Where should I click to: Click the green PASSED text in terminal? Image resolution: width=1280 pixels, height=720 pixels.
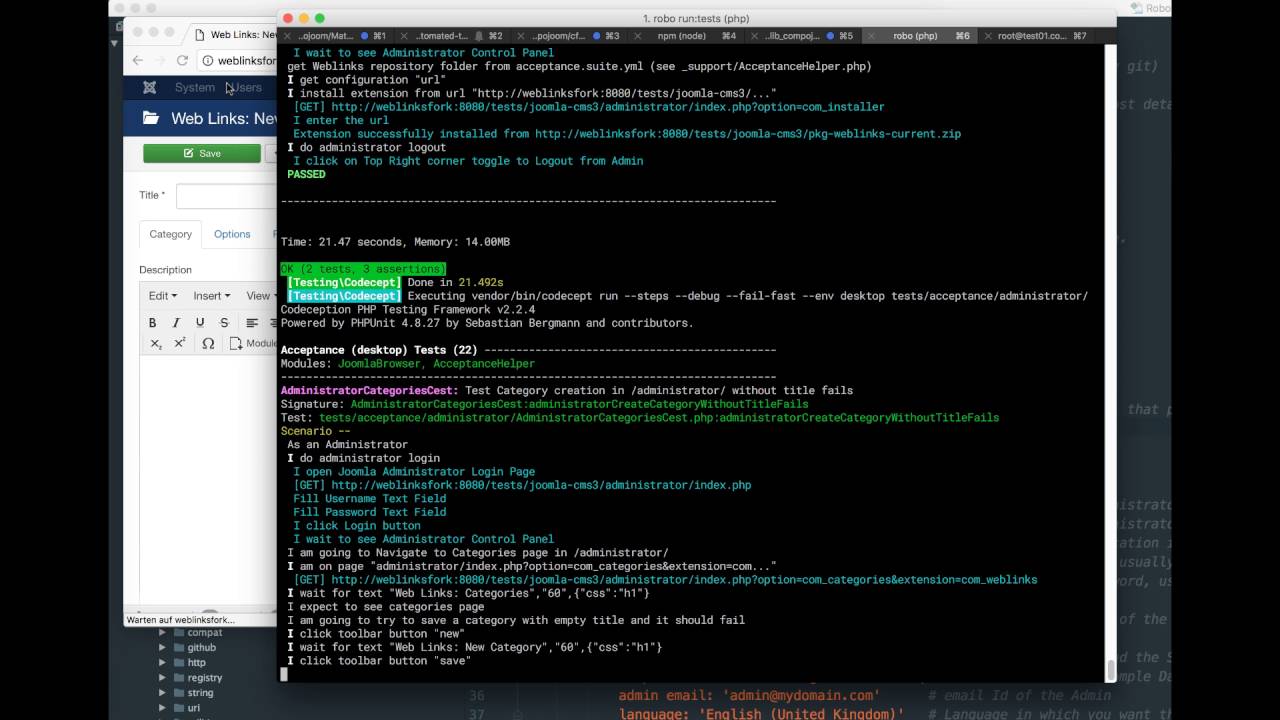[x=306, y=174]
